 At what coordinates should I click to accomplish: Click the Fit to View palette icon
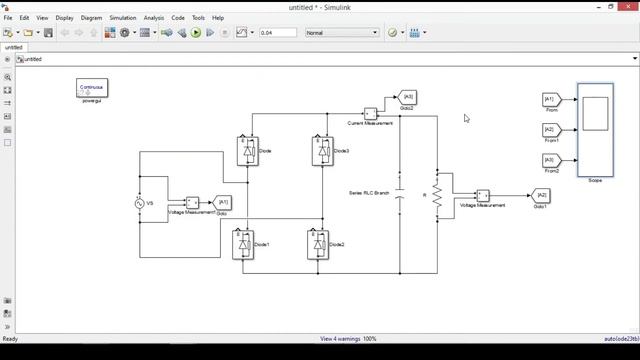coord(7,90)
